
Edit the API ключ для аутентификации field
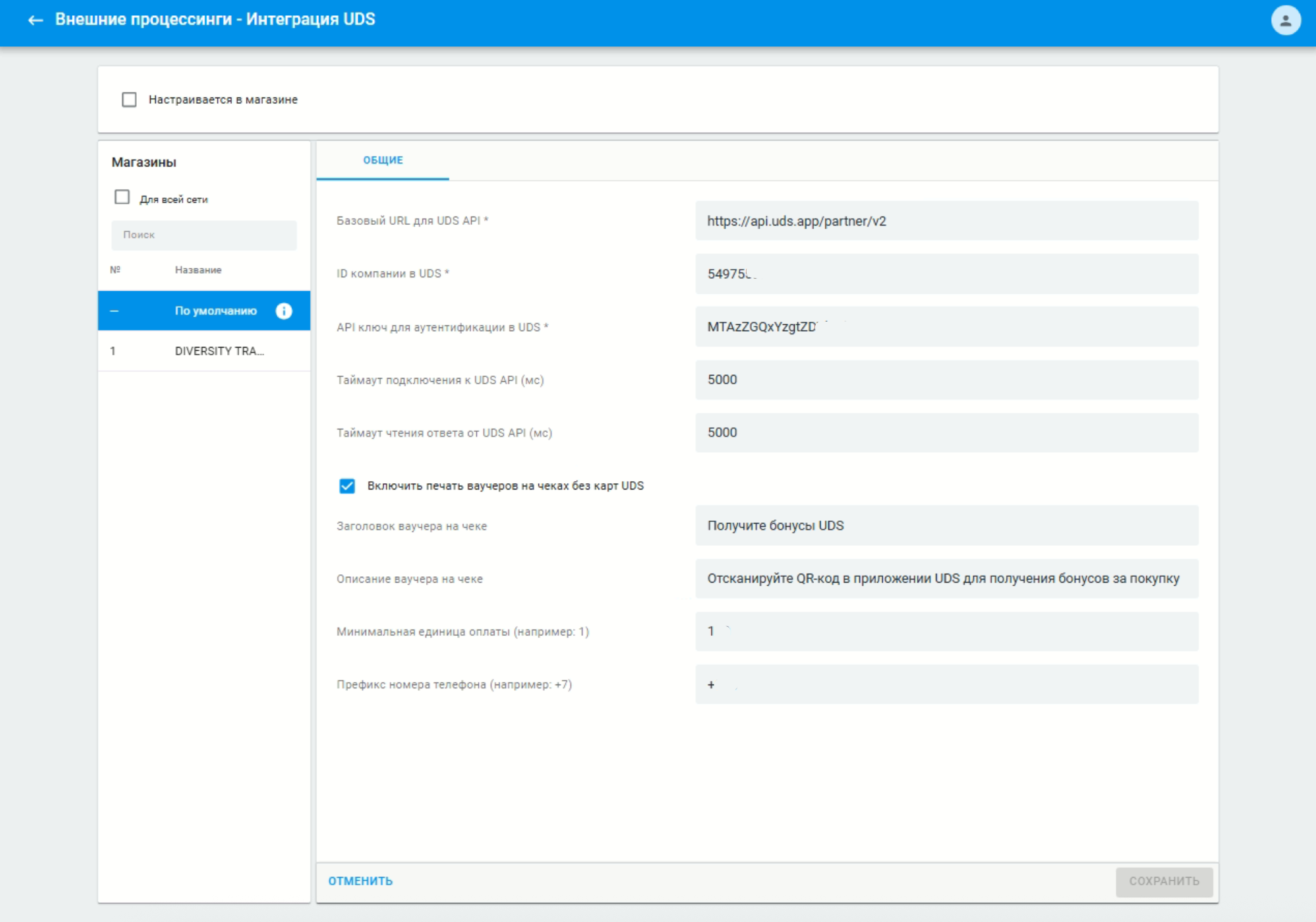[947, 327]
